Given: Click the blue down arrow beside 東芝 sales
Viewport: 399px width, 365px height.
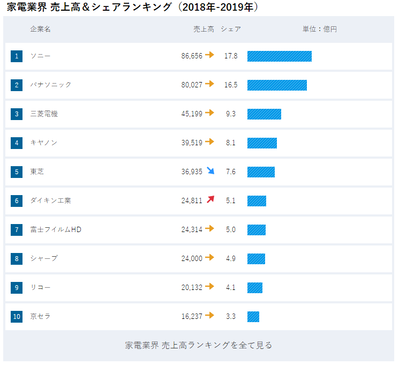Looking at the screenshot, I should tap(210, 171).
